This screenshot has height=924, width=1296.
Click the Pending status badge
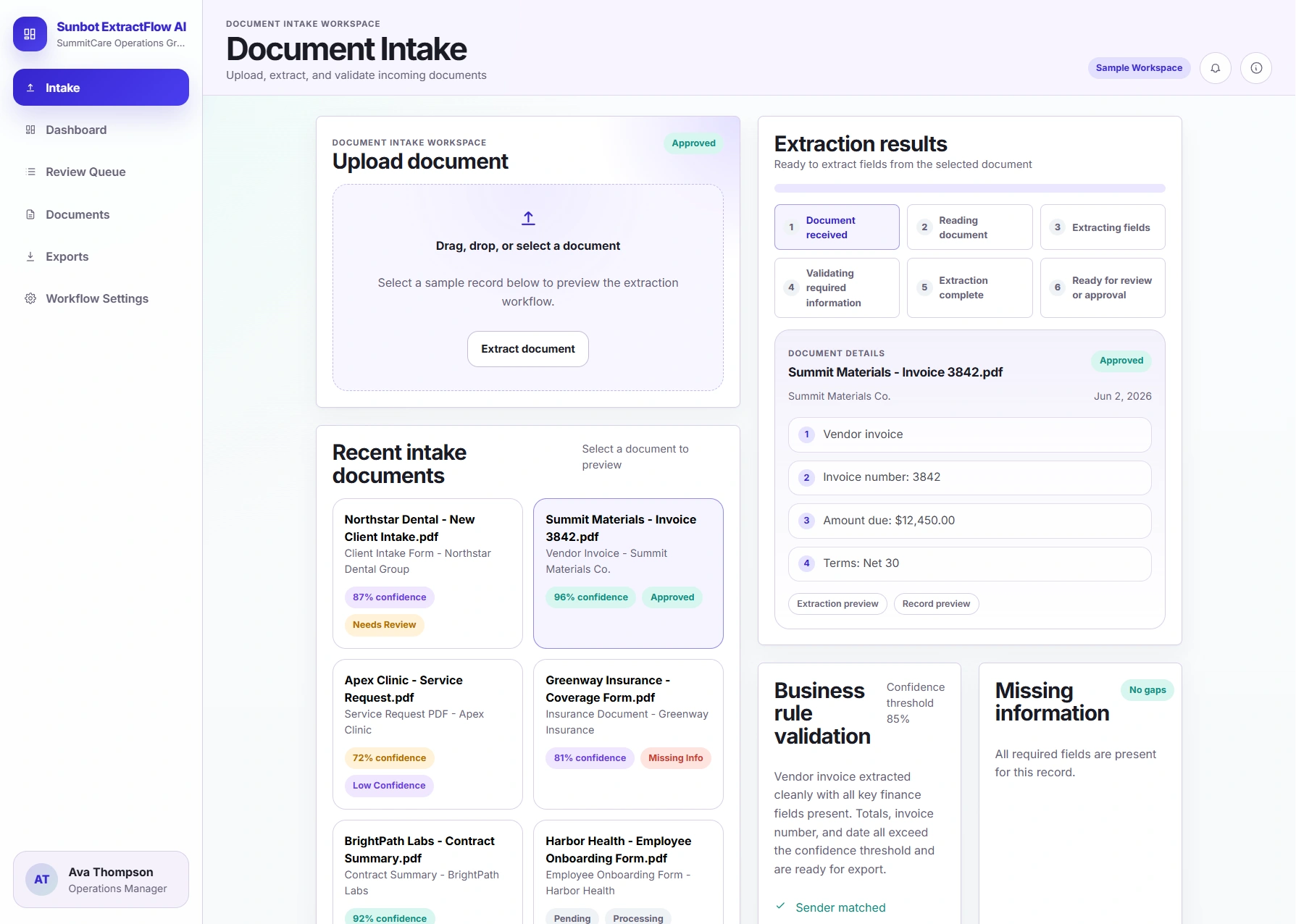click(x=572, y=917)
